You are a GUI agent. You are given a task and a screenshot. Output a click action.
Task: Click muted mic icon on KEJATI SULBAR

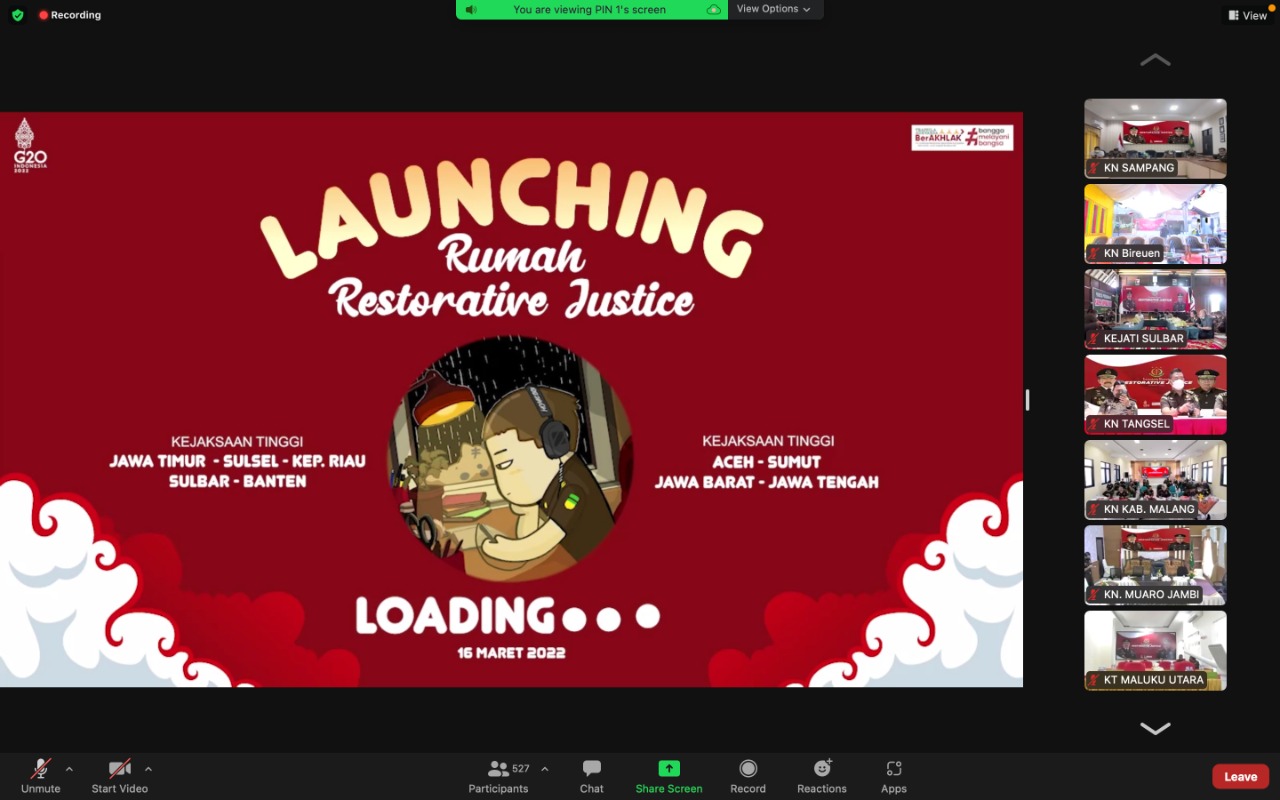point(1094,338)
